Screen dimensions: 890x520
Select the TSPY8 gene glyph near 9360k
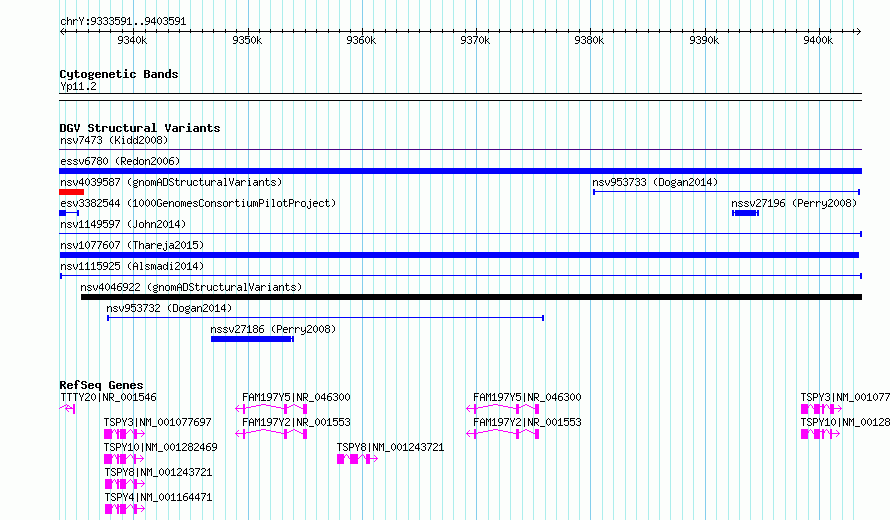[358, 459]
